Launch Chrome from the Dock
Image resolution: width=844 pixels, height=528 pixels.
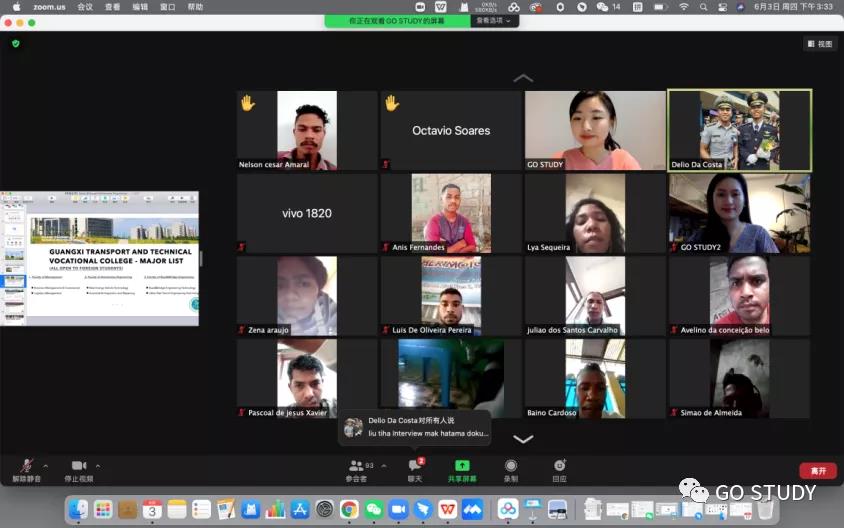[349, 509]
